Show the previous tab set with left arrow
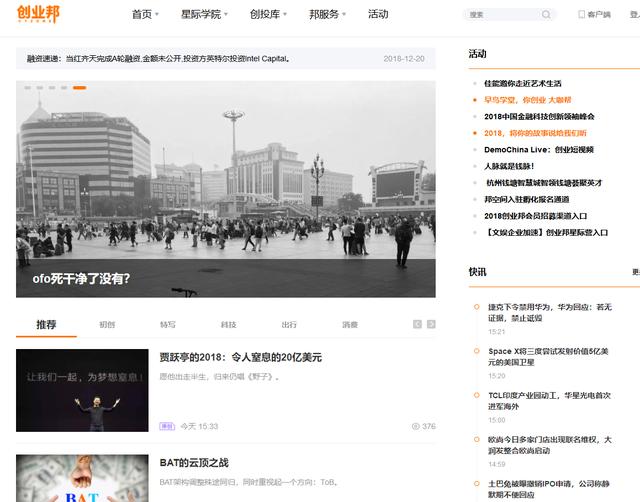This screenshot has height=502, width=640. pos(417,324)
